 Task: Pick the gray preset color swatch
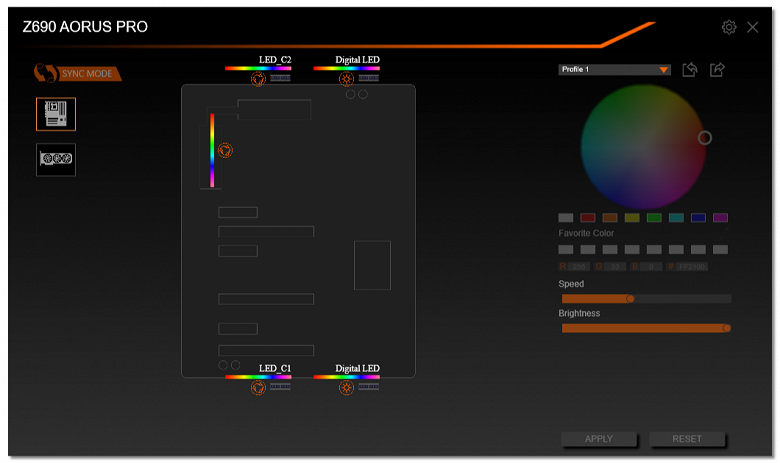[566, 217]
